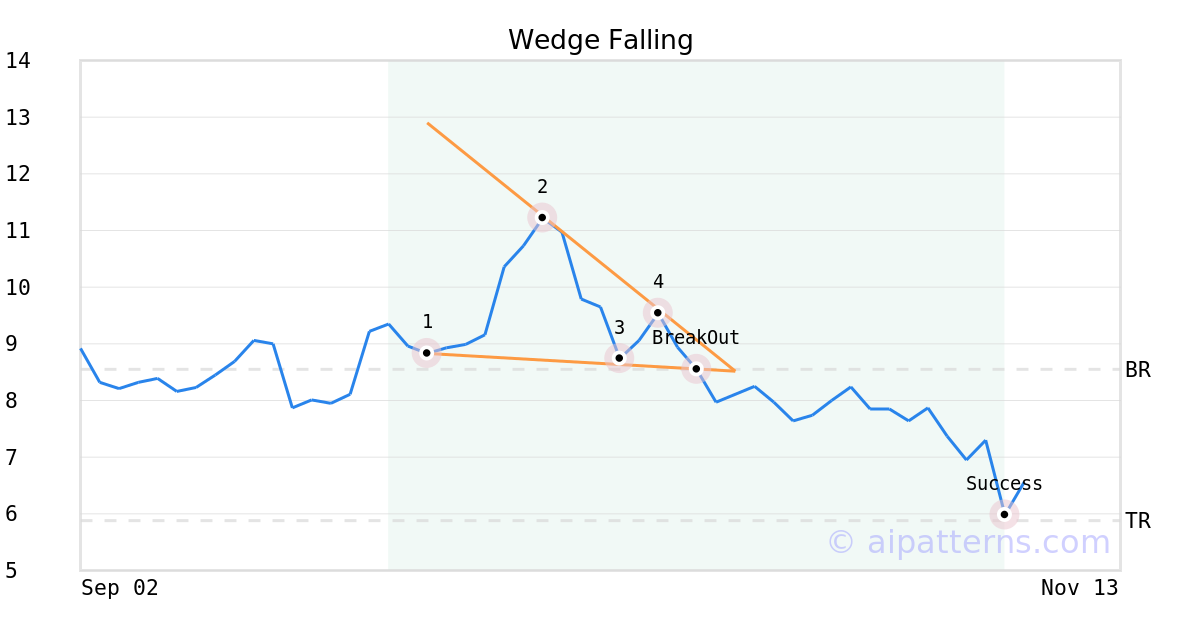
Task: Click the upper orange trendline's top end
Action: click(x=428, y=123)
